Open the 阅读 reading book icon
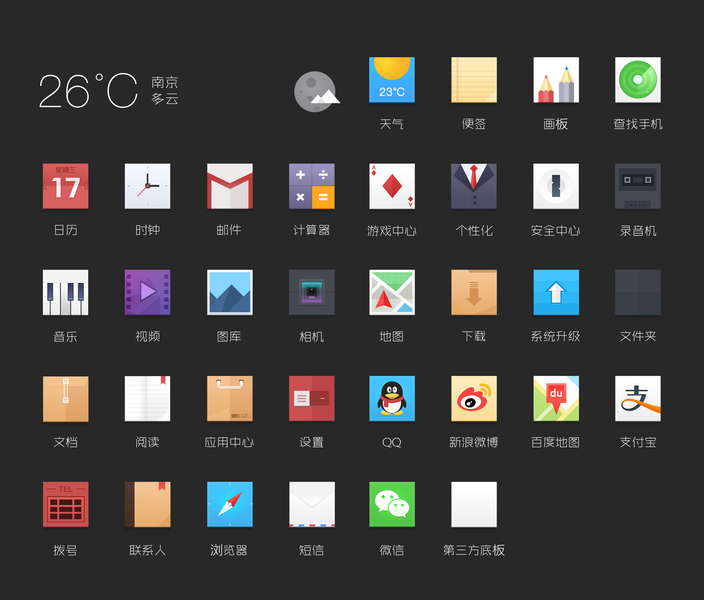This screenshot has width=704, height=600. coord(147,399)
